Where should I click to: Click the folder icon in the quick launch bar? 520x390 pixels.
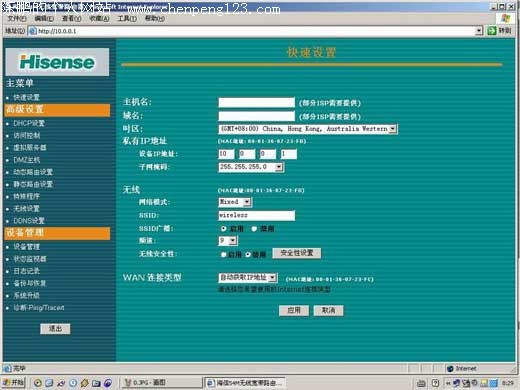pyautogui.click(x=96, y=383)
